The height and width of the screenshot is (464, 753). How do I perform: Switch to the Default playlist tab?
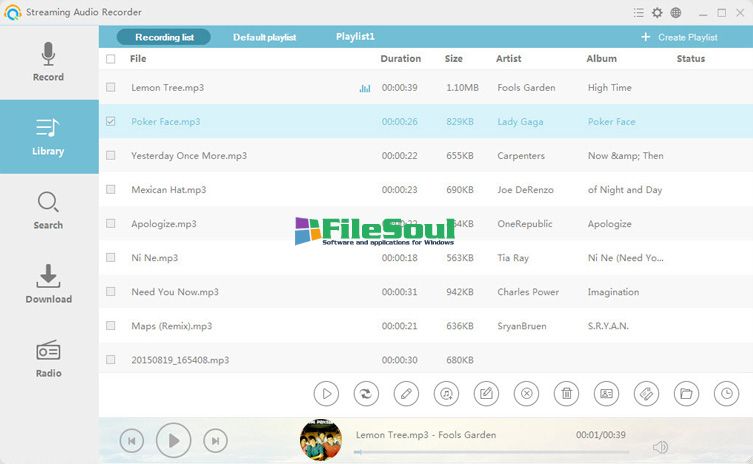[x=264, y=37]
